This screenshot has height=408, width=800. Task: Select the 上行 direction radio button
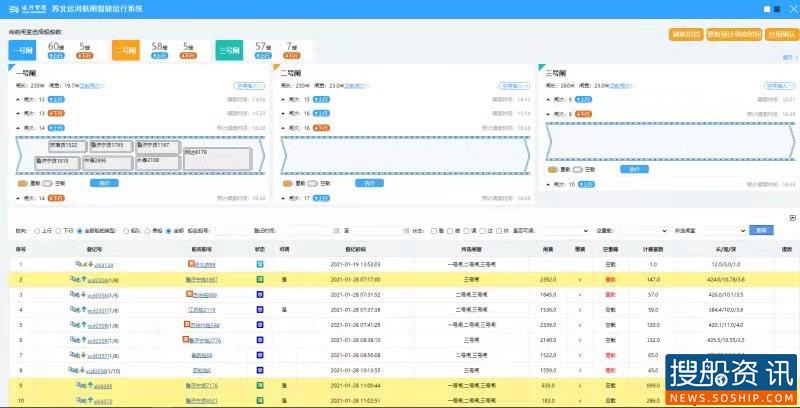click(37, 231)
